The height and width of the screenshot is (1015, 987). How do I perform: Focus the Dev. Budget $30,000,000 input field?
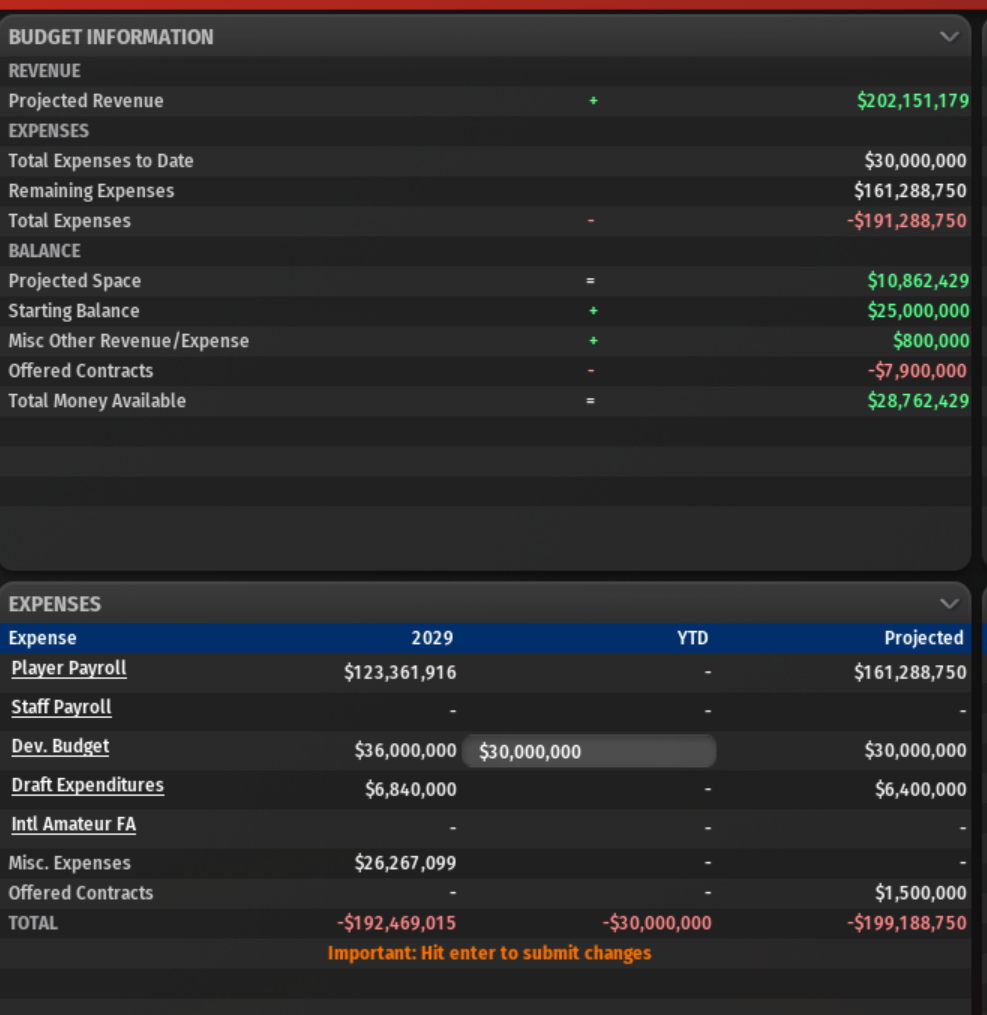[x=589, y=752]
